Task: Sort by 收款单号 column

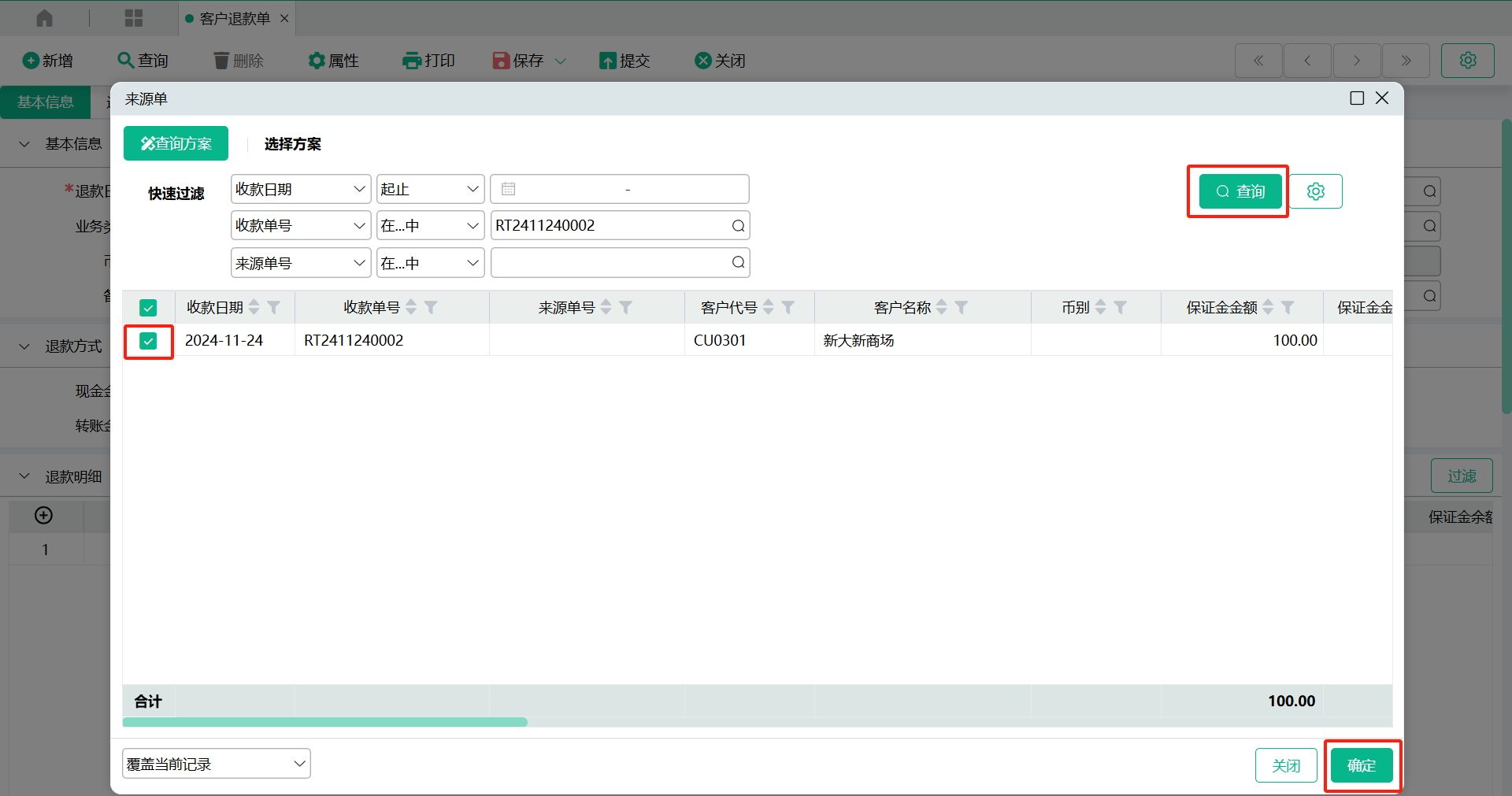Action: tap(411, 307)
